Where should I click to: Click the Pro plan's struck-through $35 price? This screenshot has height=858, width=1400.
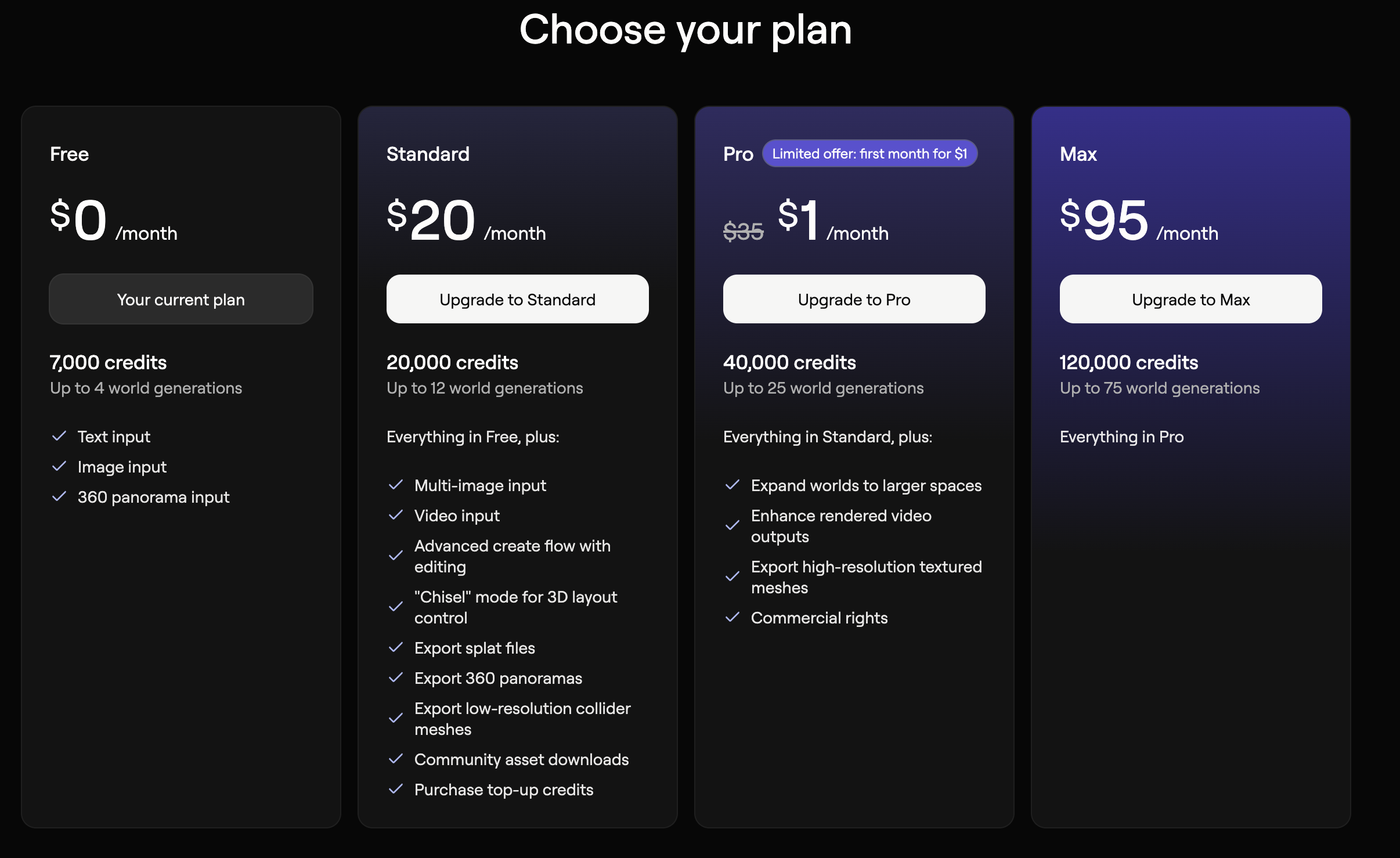[x=743, y=232]
